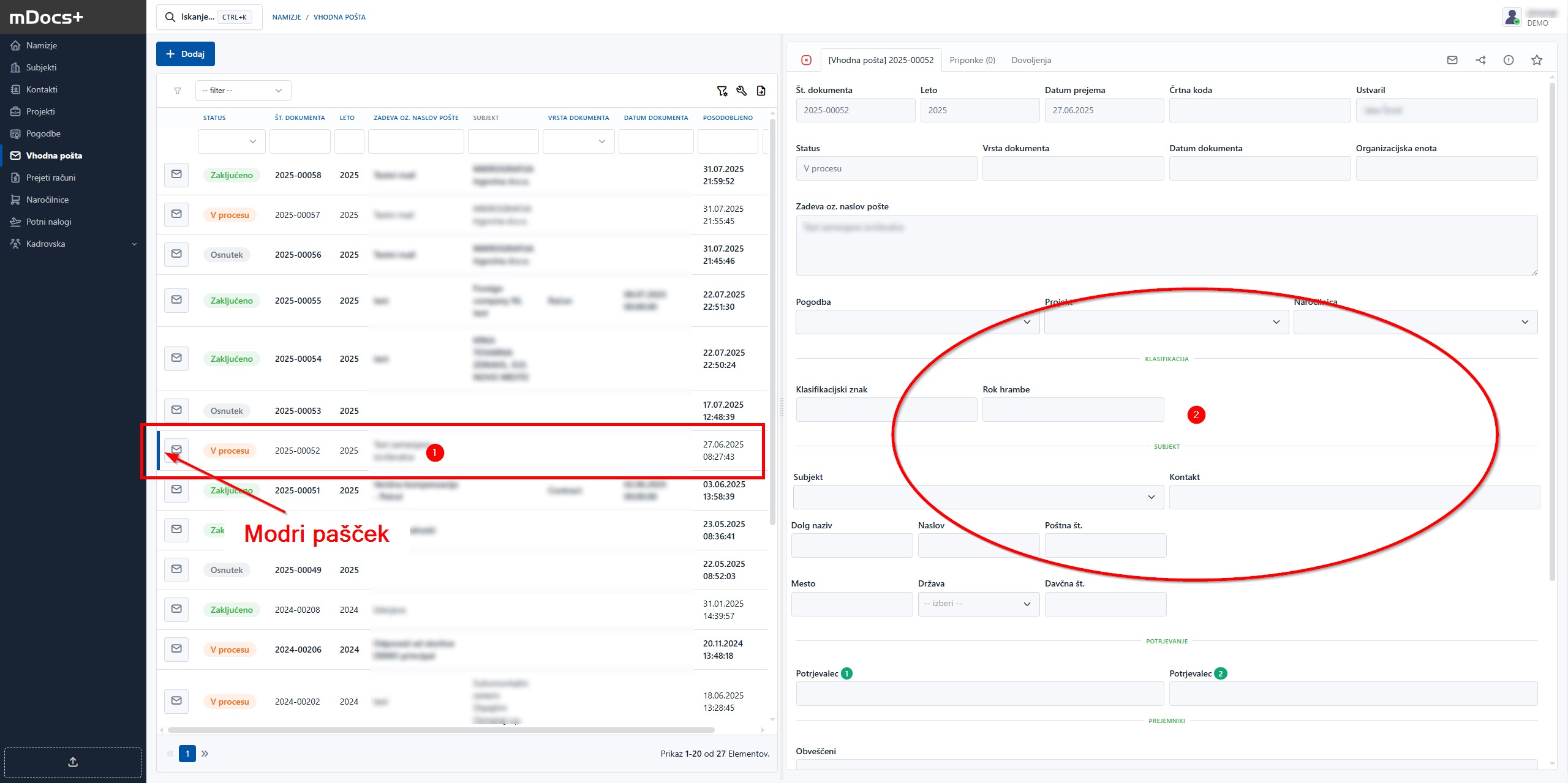Open the wrench tools icon above the table
The image size is (1568, 783).
coord(741,91)
